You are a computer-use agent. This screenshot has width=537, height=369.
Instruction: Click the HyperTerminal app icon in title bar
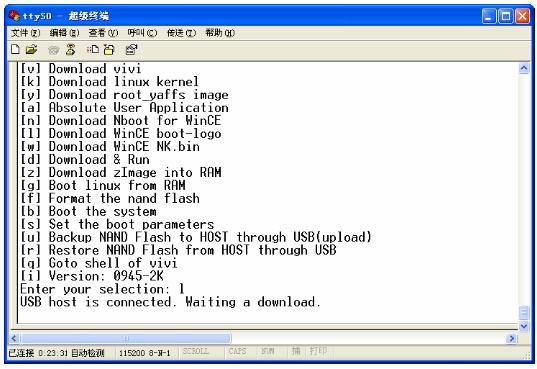[14, 15]
